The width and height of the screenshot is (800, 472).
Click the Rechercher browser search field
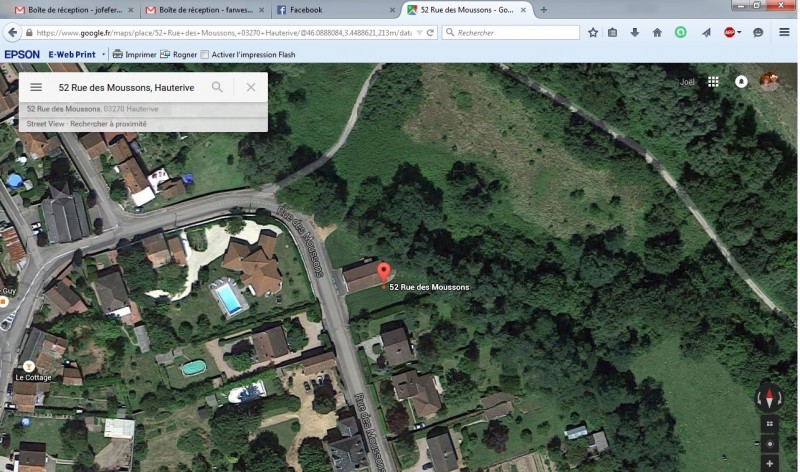click(511, 33)
